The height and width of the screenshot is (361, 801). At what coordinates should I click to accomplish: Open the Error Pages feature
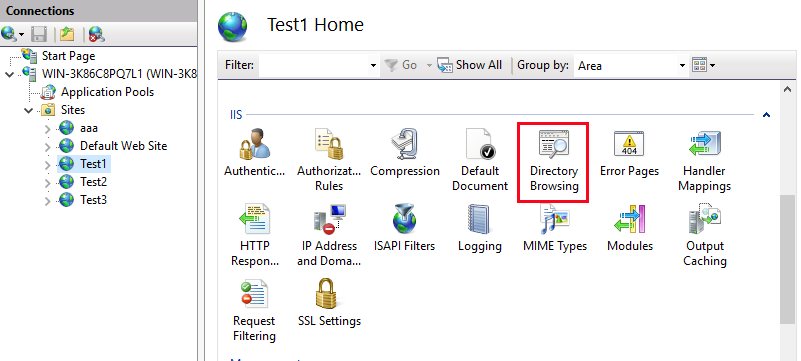coord(629,153)
